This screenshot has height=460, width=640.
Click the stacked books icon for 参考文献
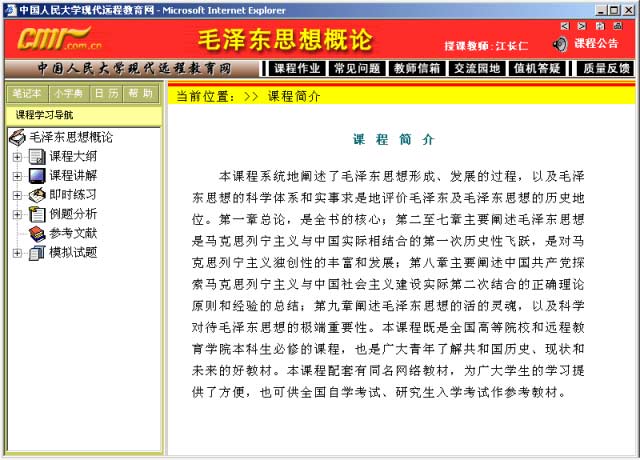[37, 233]
